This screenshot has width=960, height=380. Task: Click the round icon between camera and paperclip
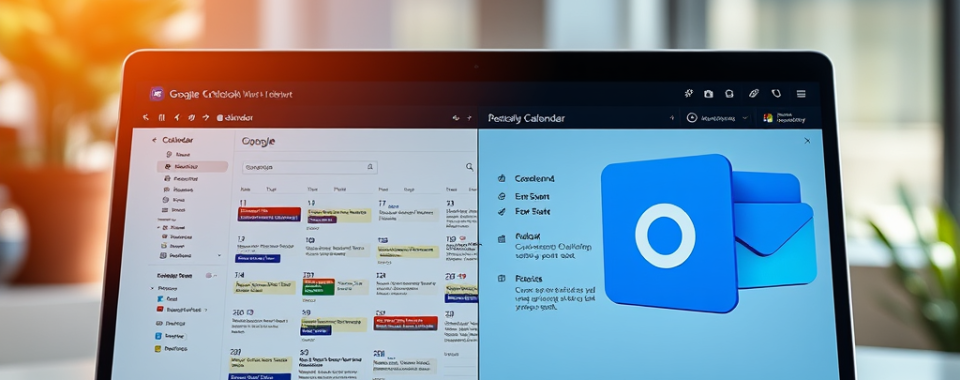pyautogui.click(x=729, y=94)
